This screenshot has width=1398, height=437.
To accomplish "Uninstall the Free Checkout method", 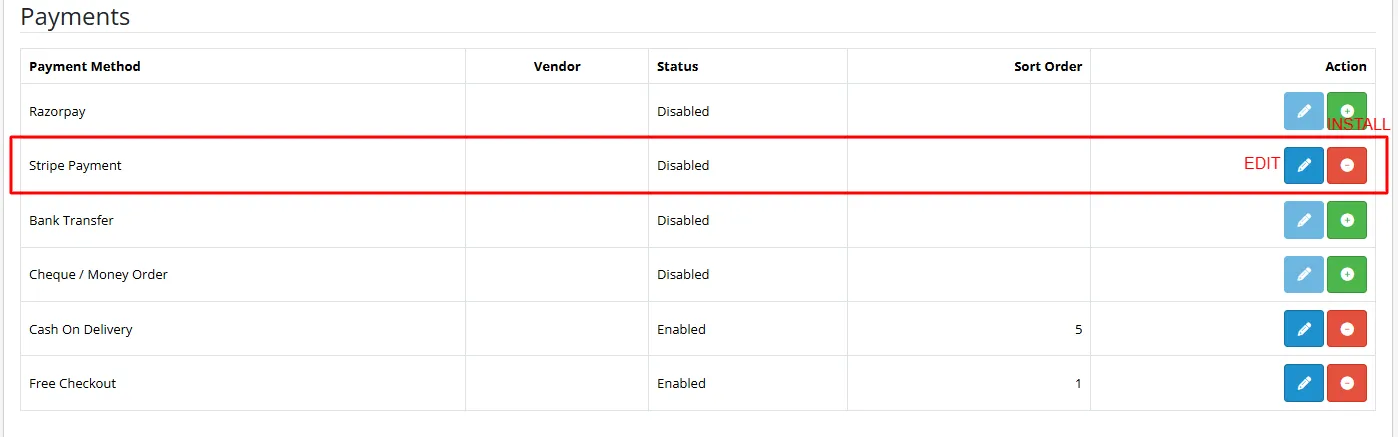I will (1346, 383).
